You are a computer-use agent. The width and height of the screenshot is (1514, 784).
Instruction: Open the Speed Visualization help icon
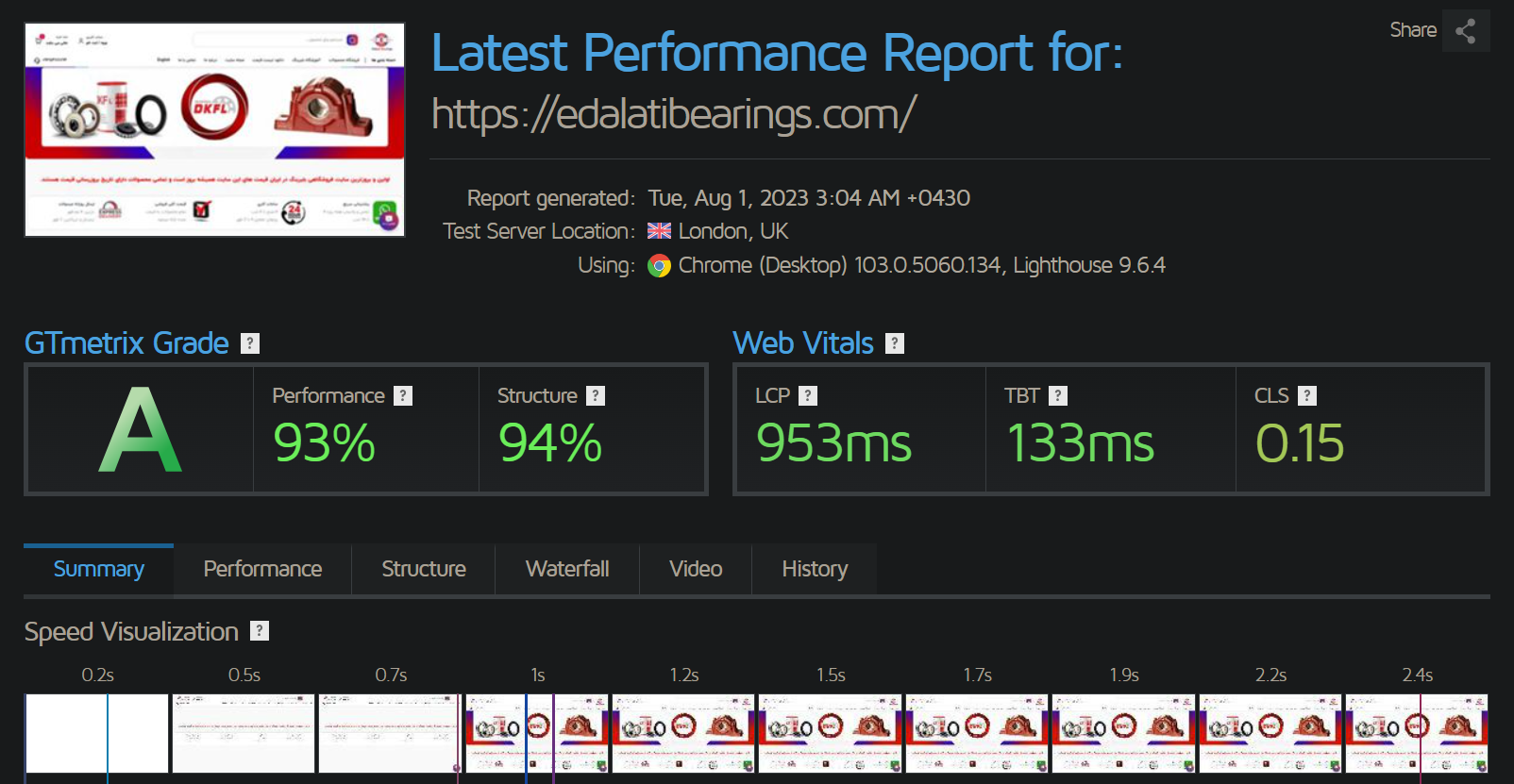click(260, 631)
